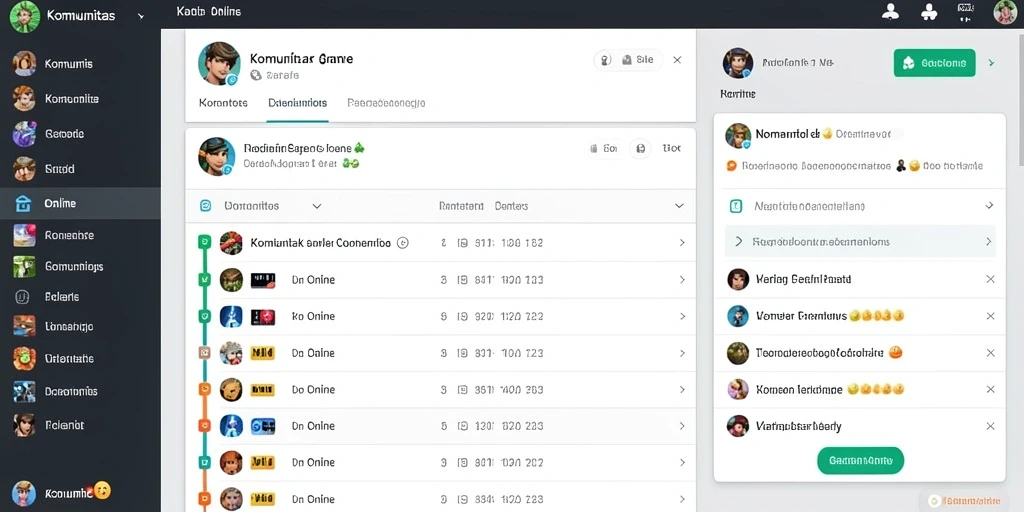Viewport: 1024px width, 512px height.
Task: Click the round icon button beside Ilot
Action: pyautogui.click(x=640, y=149)
